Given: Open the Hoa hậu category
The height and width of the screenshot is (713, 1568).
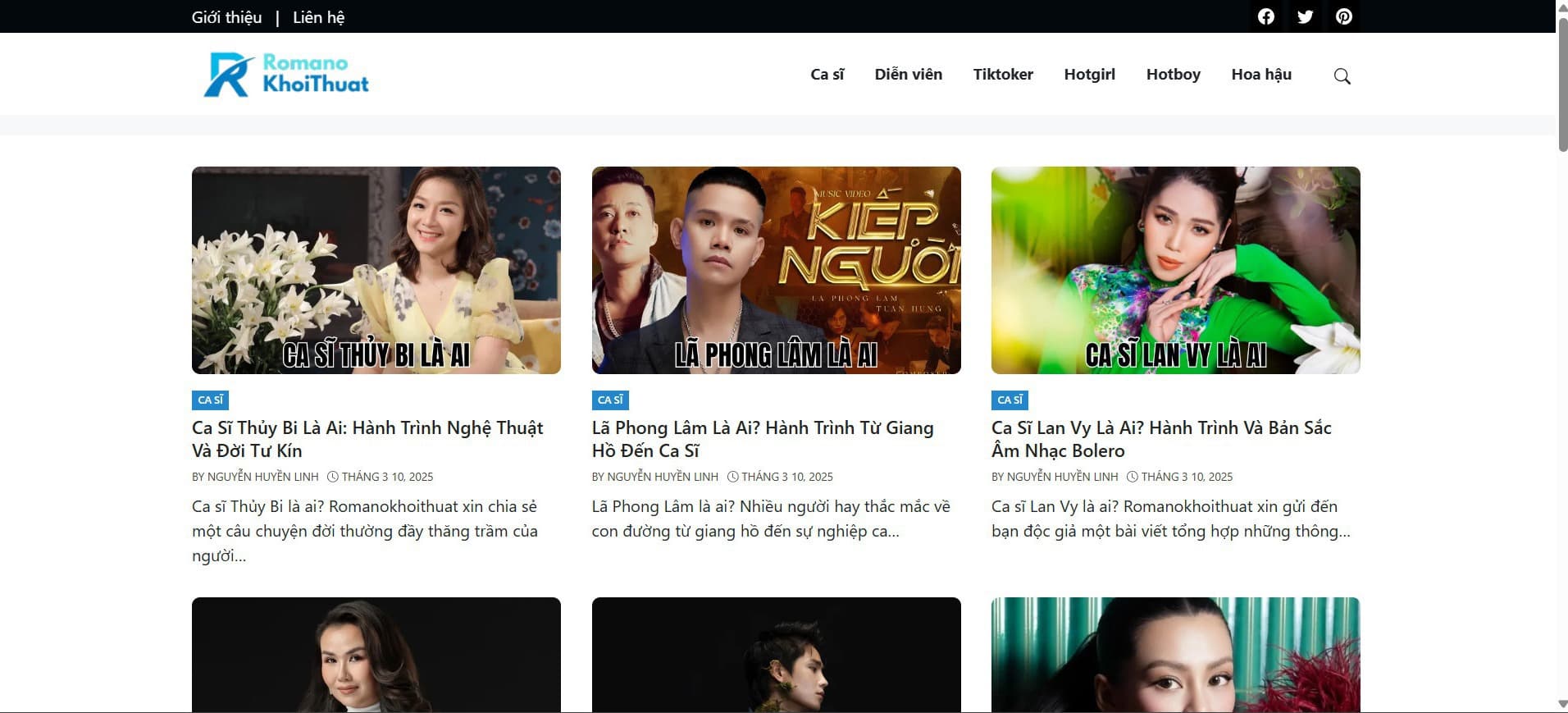Looking at the screenshot, I should (1260, 75).
